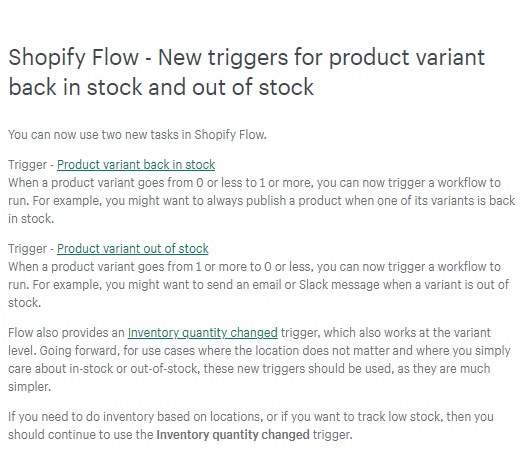
Task: Click the 'You can now use two new tasks' sentence
Action: point(137,135)
